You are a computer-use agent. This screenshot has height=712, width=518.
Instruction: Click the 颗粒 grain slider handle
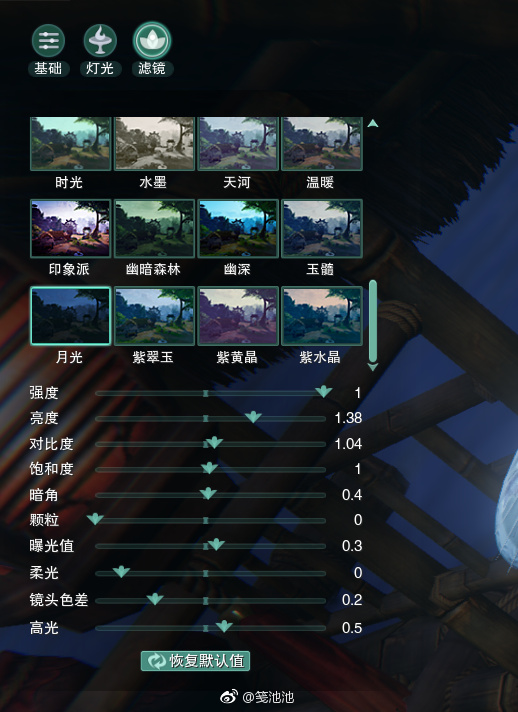tap(95, 519)
